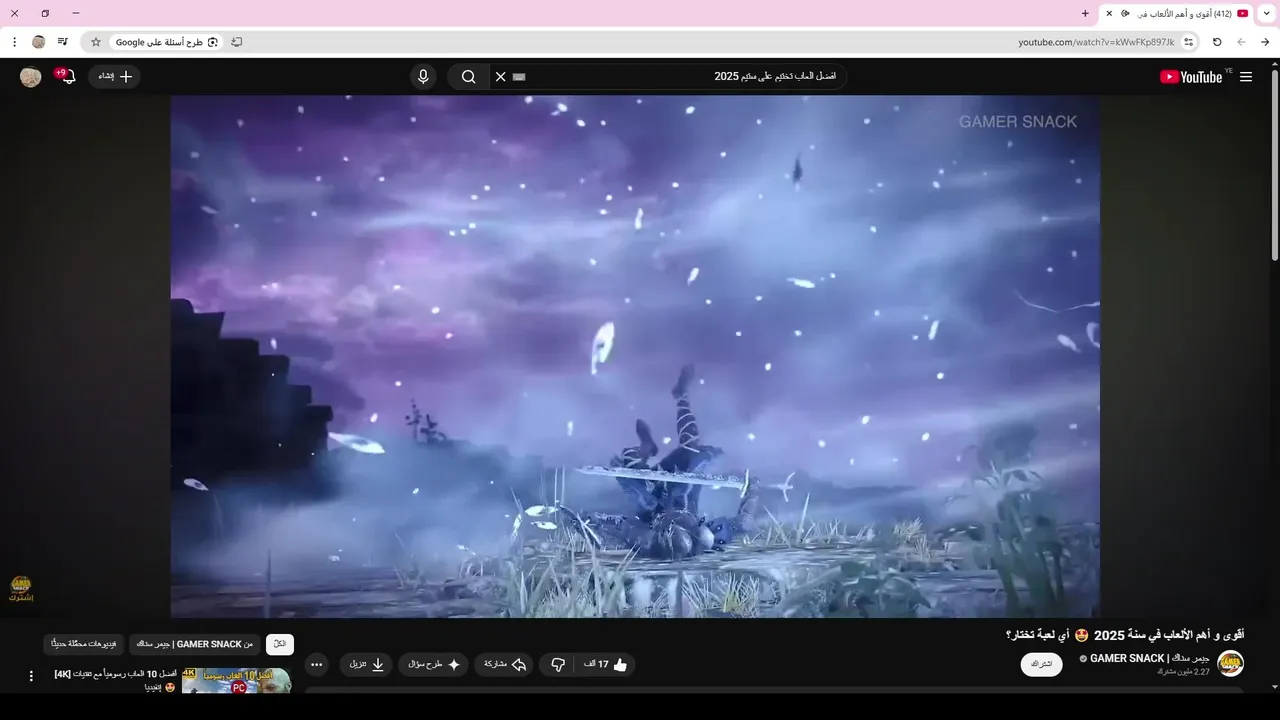Open a new browser tab

pos(1085,13)
